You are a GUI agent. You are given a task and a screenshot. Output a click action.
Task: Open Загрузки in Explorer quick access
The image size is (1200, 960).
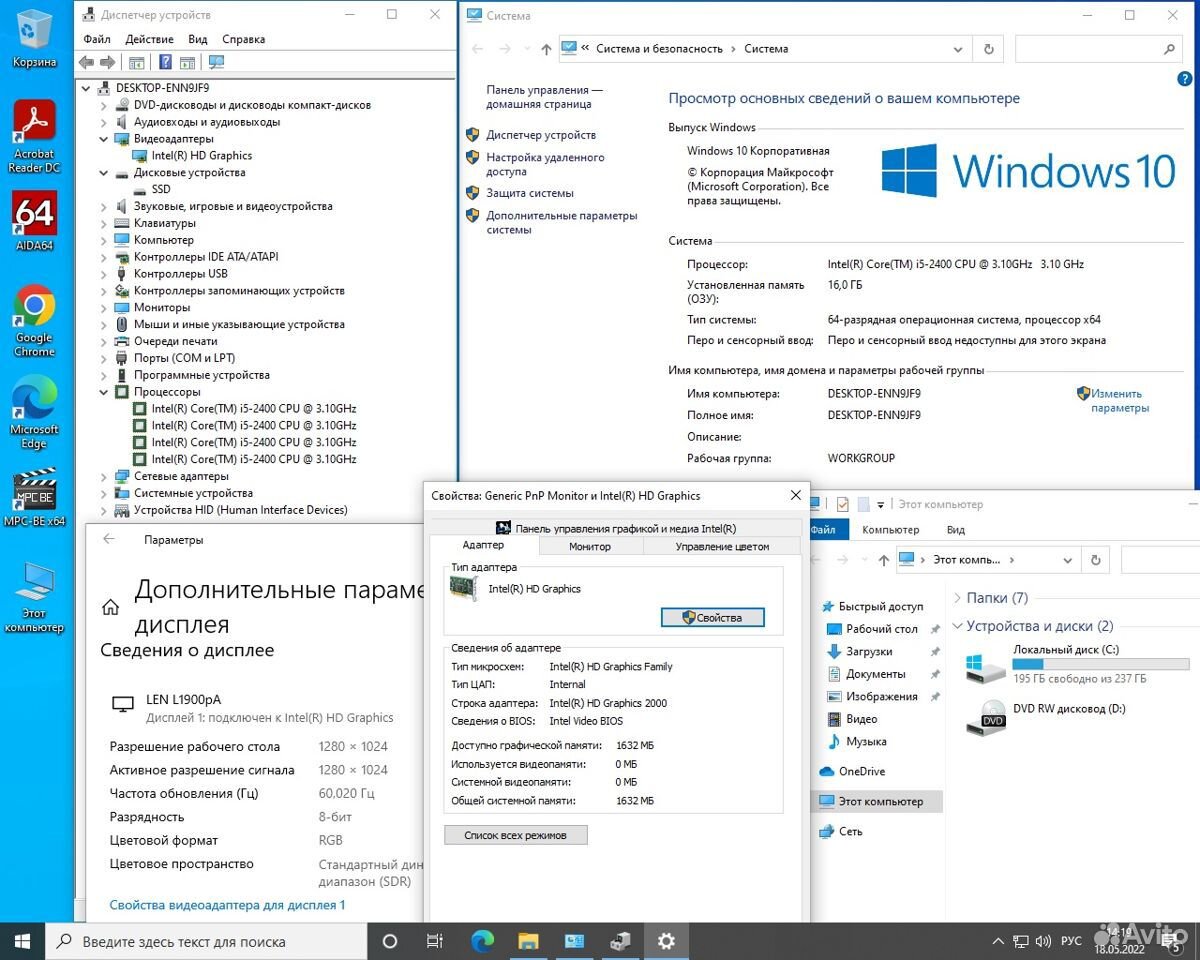coord(869,651)
